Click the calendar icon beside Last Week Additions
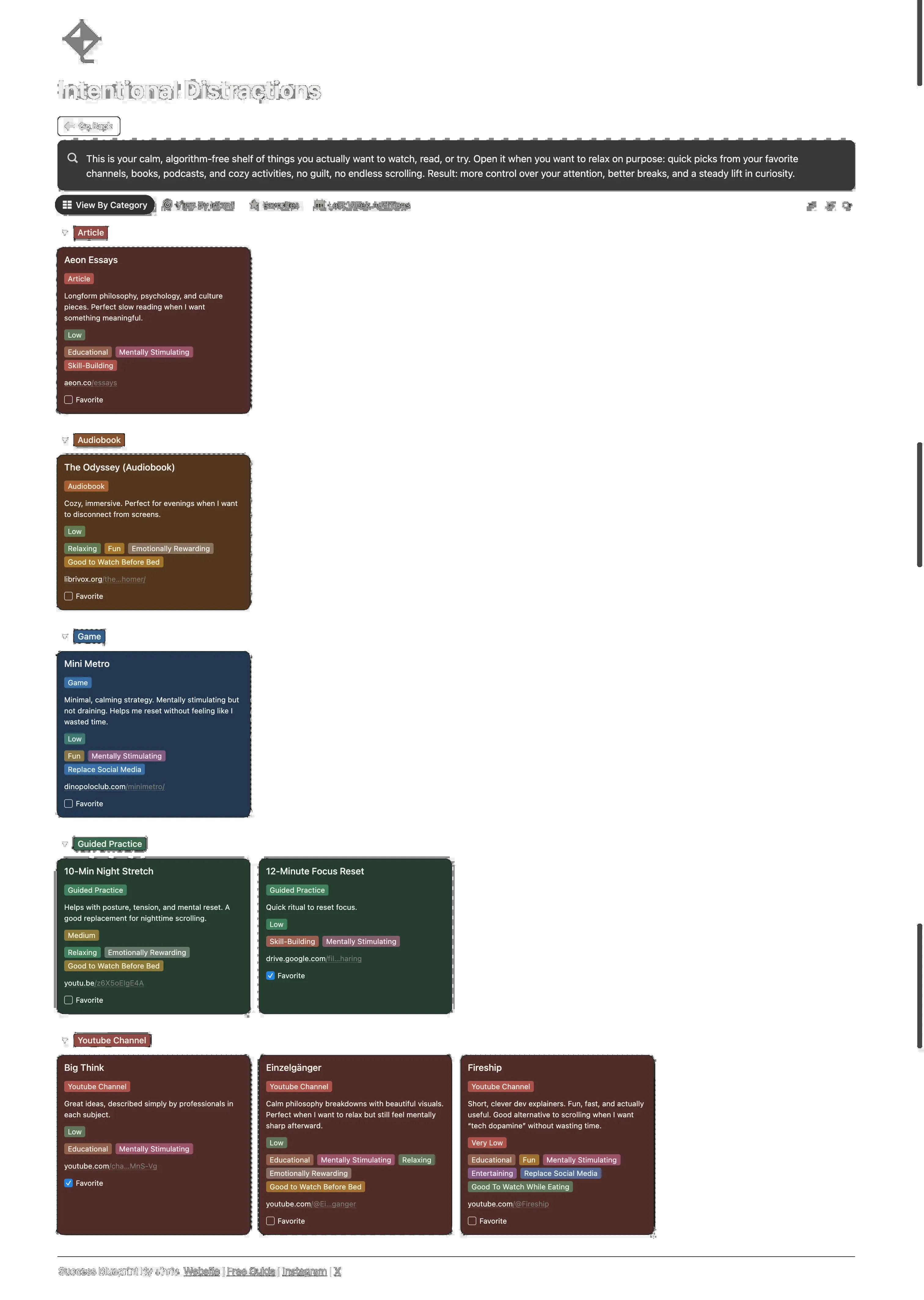 (320, 205)
